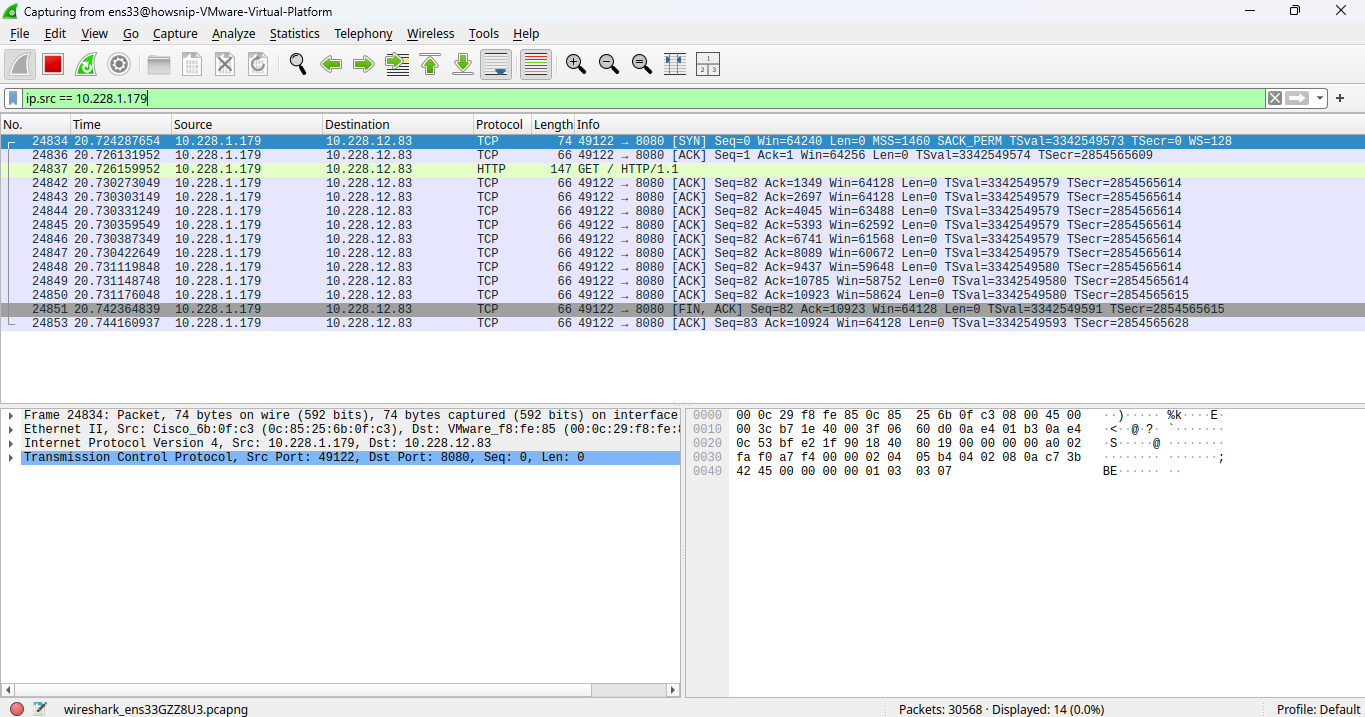1365x717 pixels.
Task: Open the View menu
Action: 94,34
